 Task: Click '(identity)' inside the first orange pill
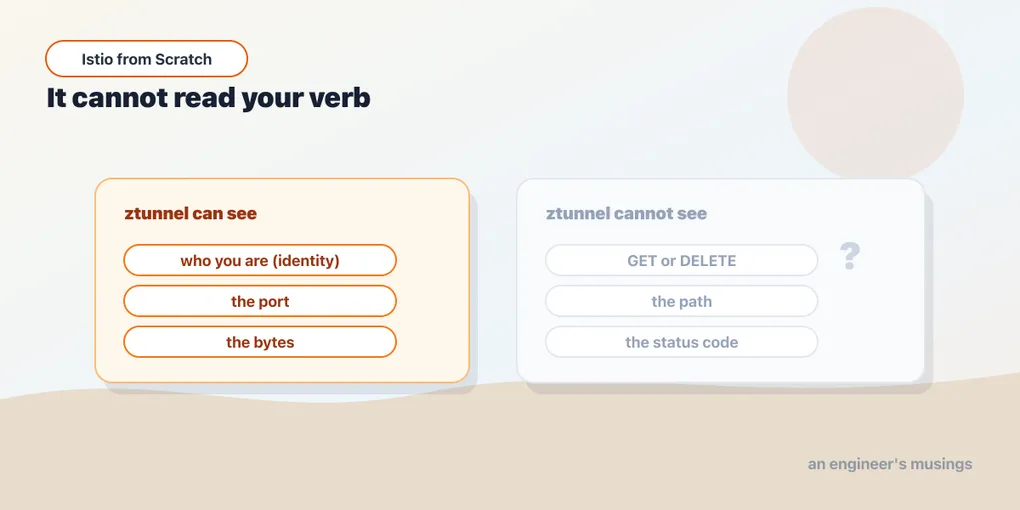pos(306,261)
